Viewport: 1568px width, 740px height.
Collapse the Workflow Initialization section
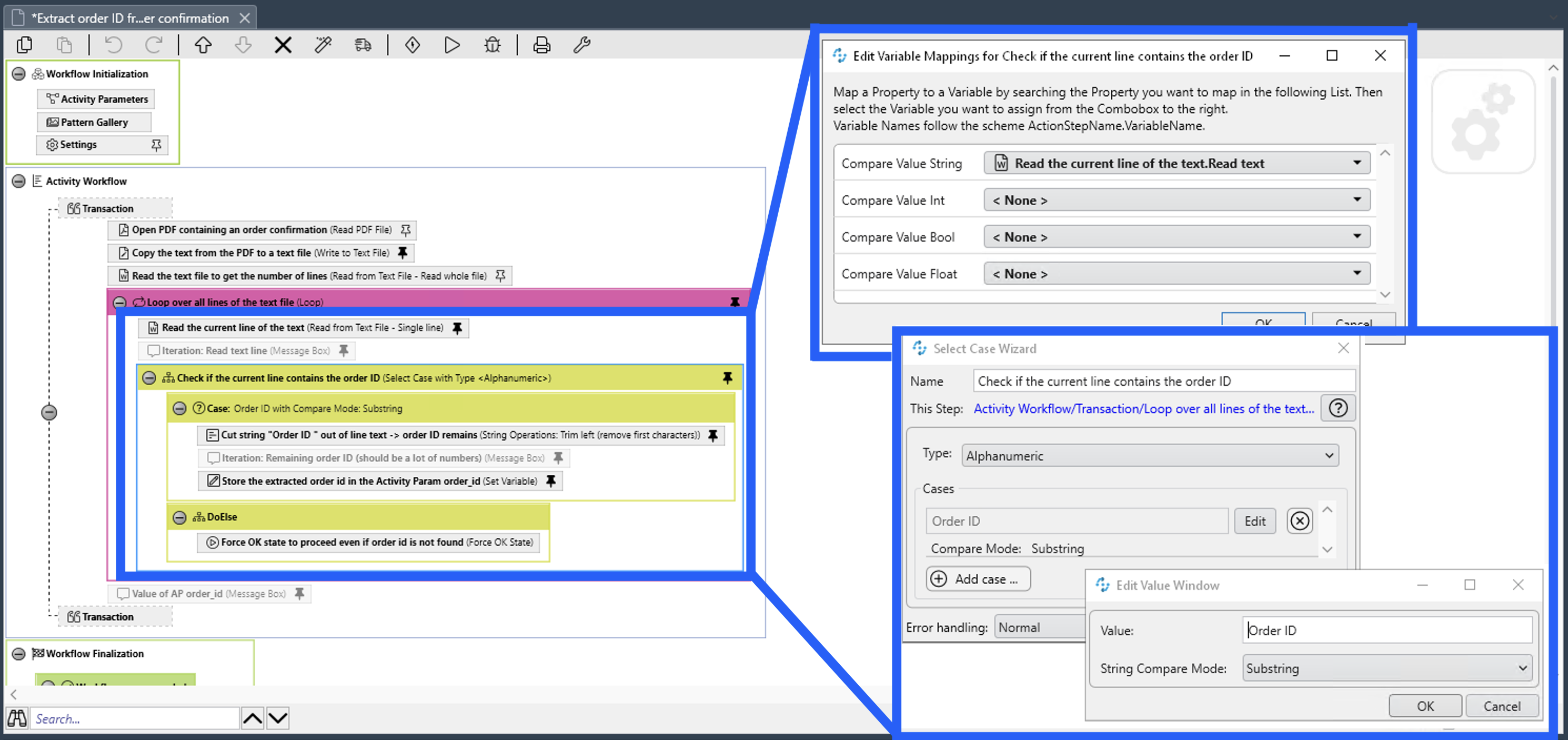pos(19,73)
